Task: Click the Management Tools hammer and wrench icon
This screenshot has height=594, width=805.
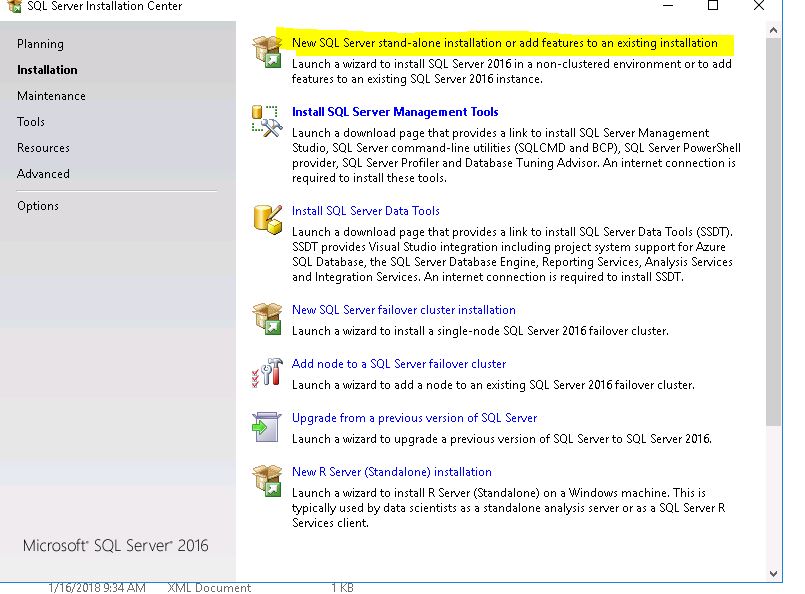Action: click(267, 121)
